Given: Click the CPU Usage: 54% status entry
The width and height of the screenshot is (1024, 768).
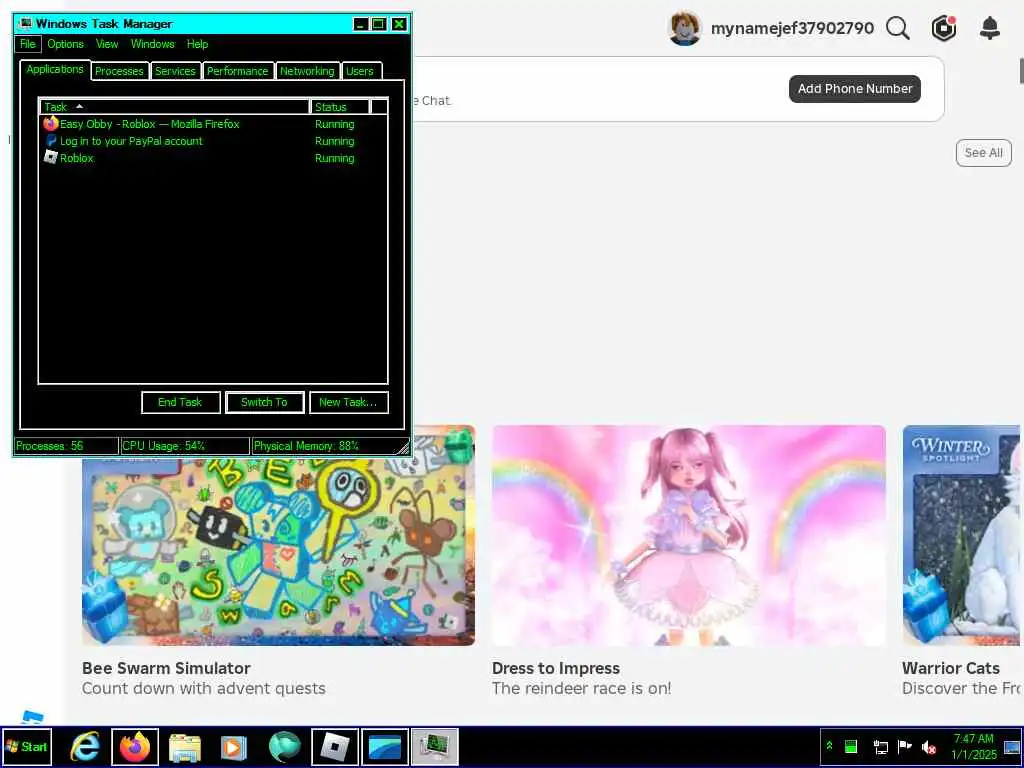Looking at the screenshot, I should pos(185,446).
